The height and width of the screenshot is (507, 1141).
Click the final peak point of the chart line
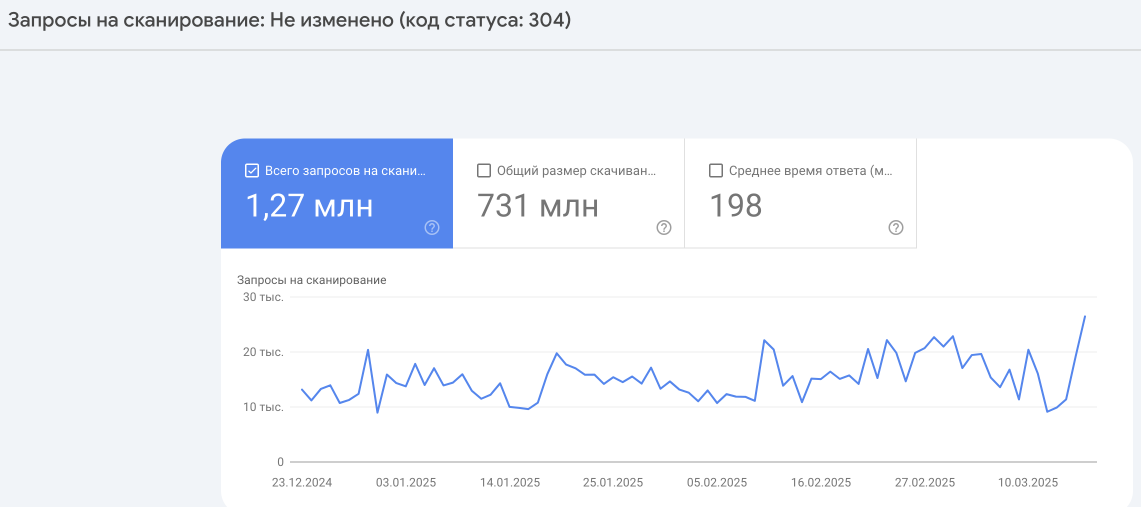(x=1085, y=316)
